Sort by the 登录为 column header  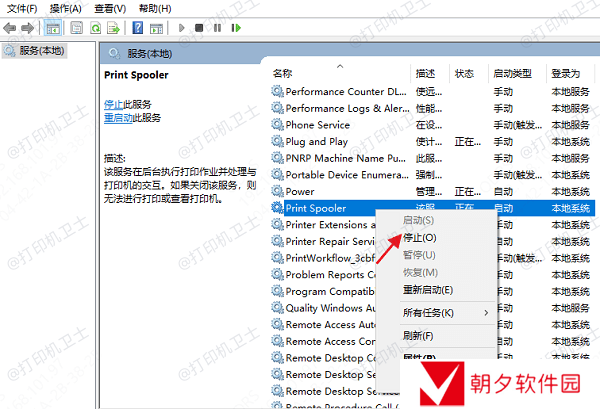566,73
